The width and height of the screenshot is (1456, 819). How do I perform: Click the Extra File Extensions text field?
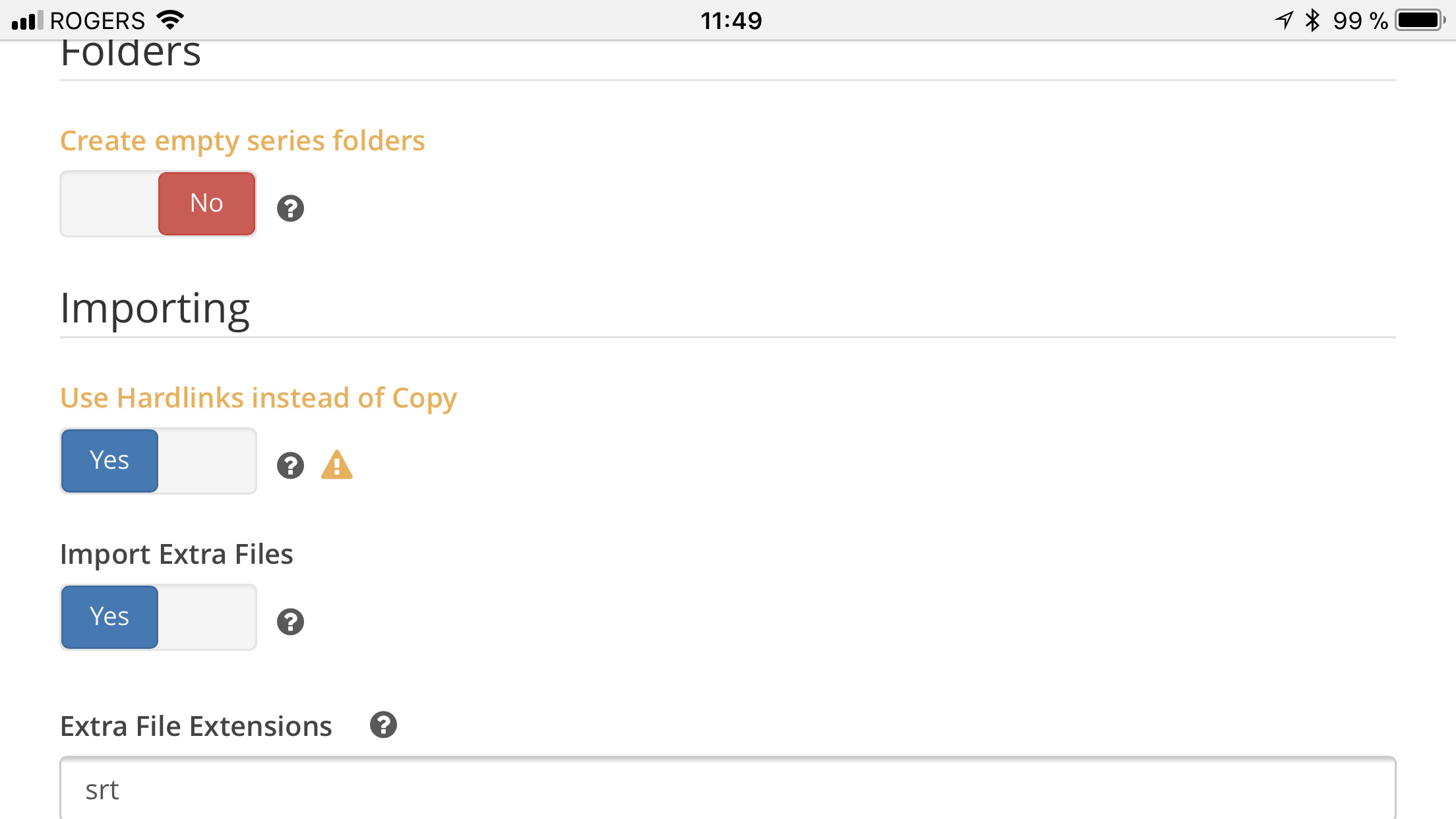coord(728,788)
